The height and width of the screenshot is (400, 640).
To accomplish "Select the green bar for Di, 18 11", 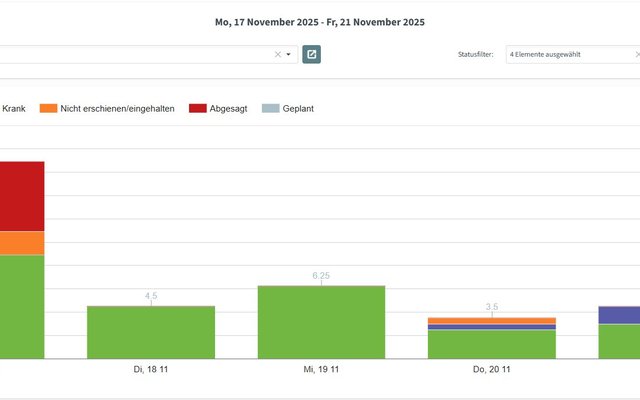I will click(x=151, y=332).
